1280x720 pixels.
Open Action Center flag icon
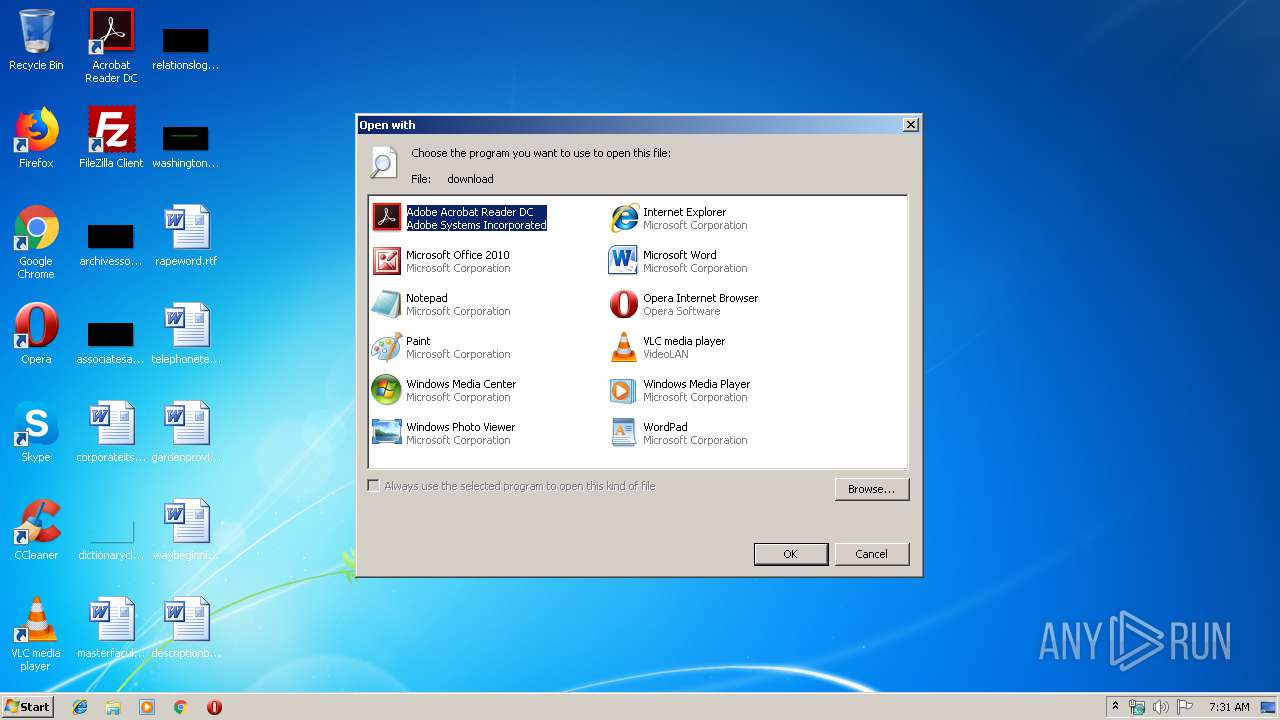pyautogui.click(x=1185, y=707)
